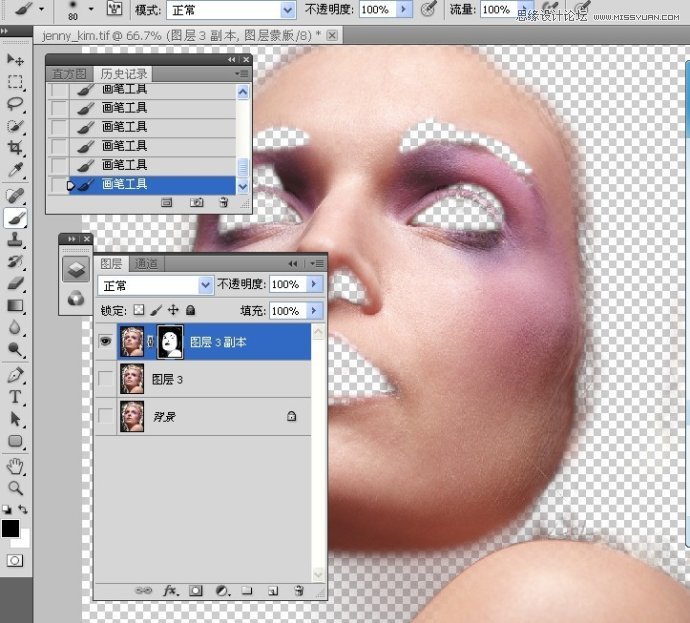Toggle lock all
Screen dimensions: 690x623
(x=191, y=310)
